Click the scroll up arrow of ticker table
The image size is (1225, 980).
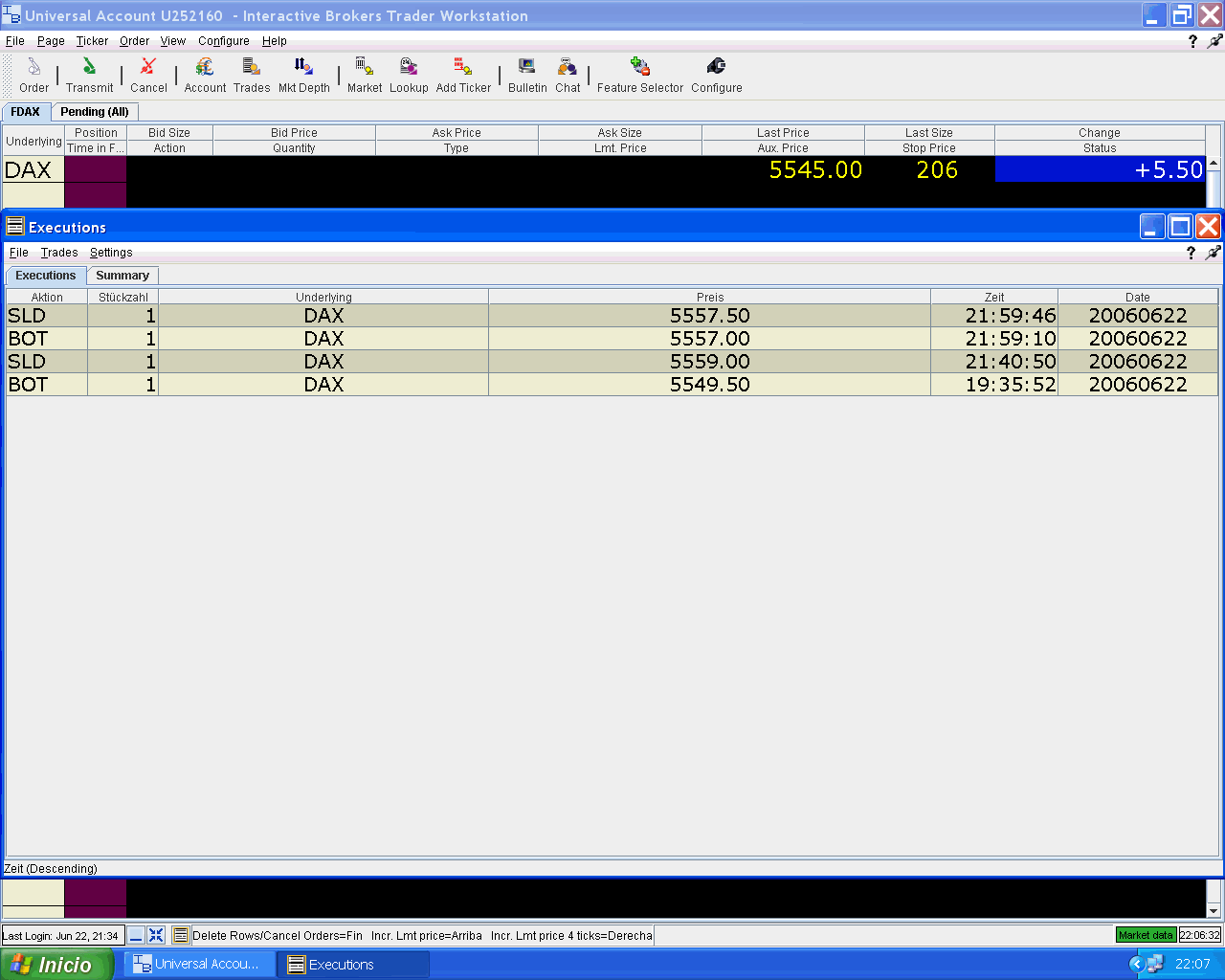pyautogui.click(x=1214, y=164)
